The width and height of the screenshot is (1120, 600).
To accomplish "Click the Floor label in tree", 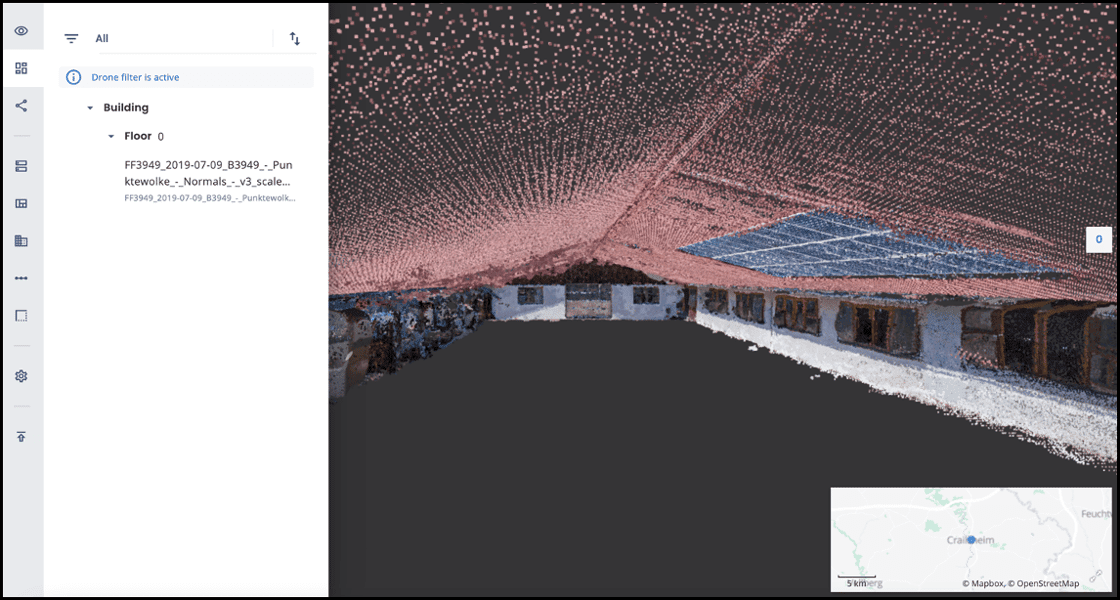I will [x=138, y=136].
